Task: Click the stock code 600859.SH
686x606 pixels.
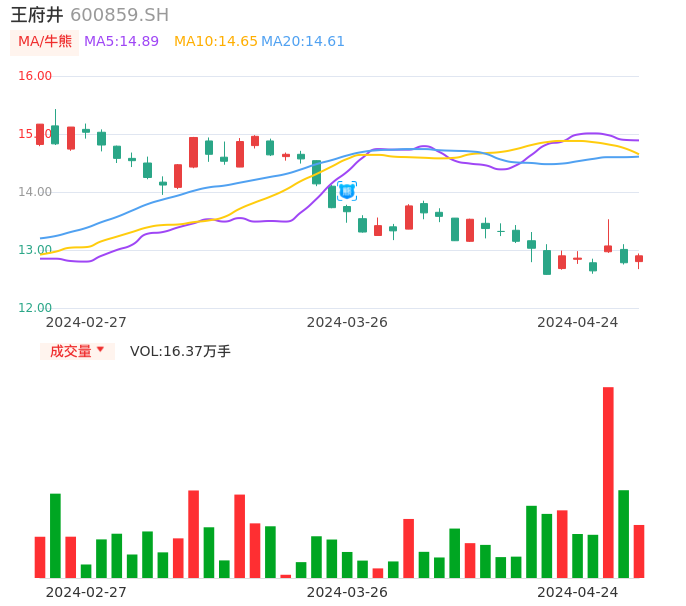Action: pos(119,15)
